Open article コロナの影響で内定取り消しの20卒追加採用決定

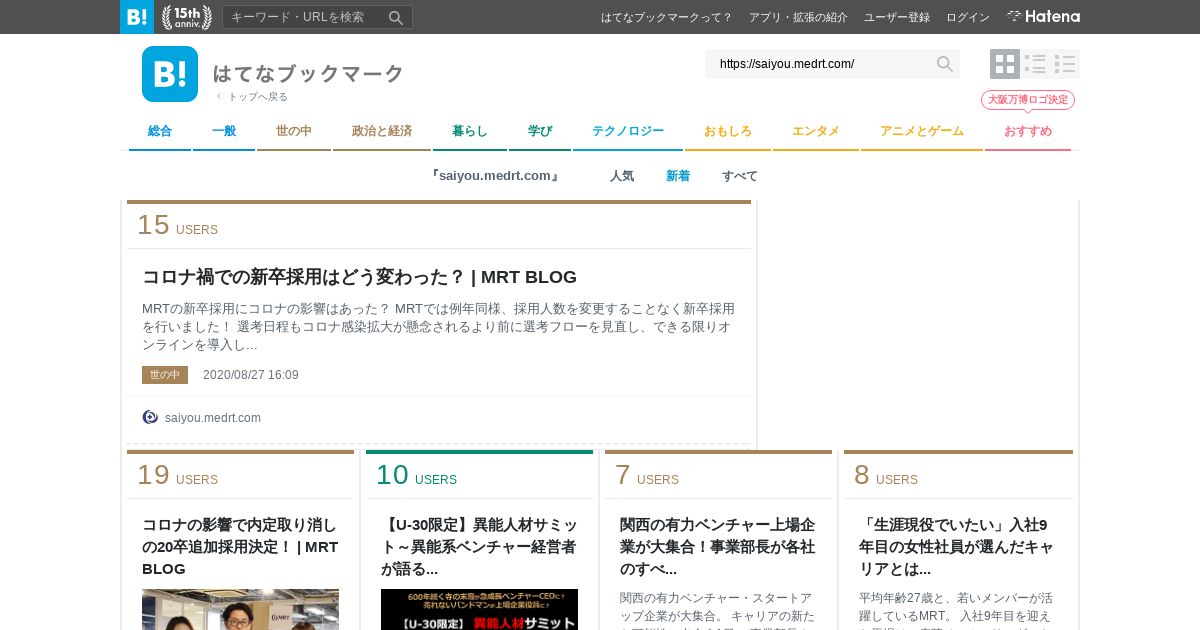pyautogui.click(x=240, y=546)
